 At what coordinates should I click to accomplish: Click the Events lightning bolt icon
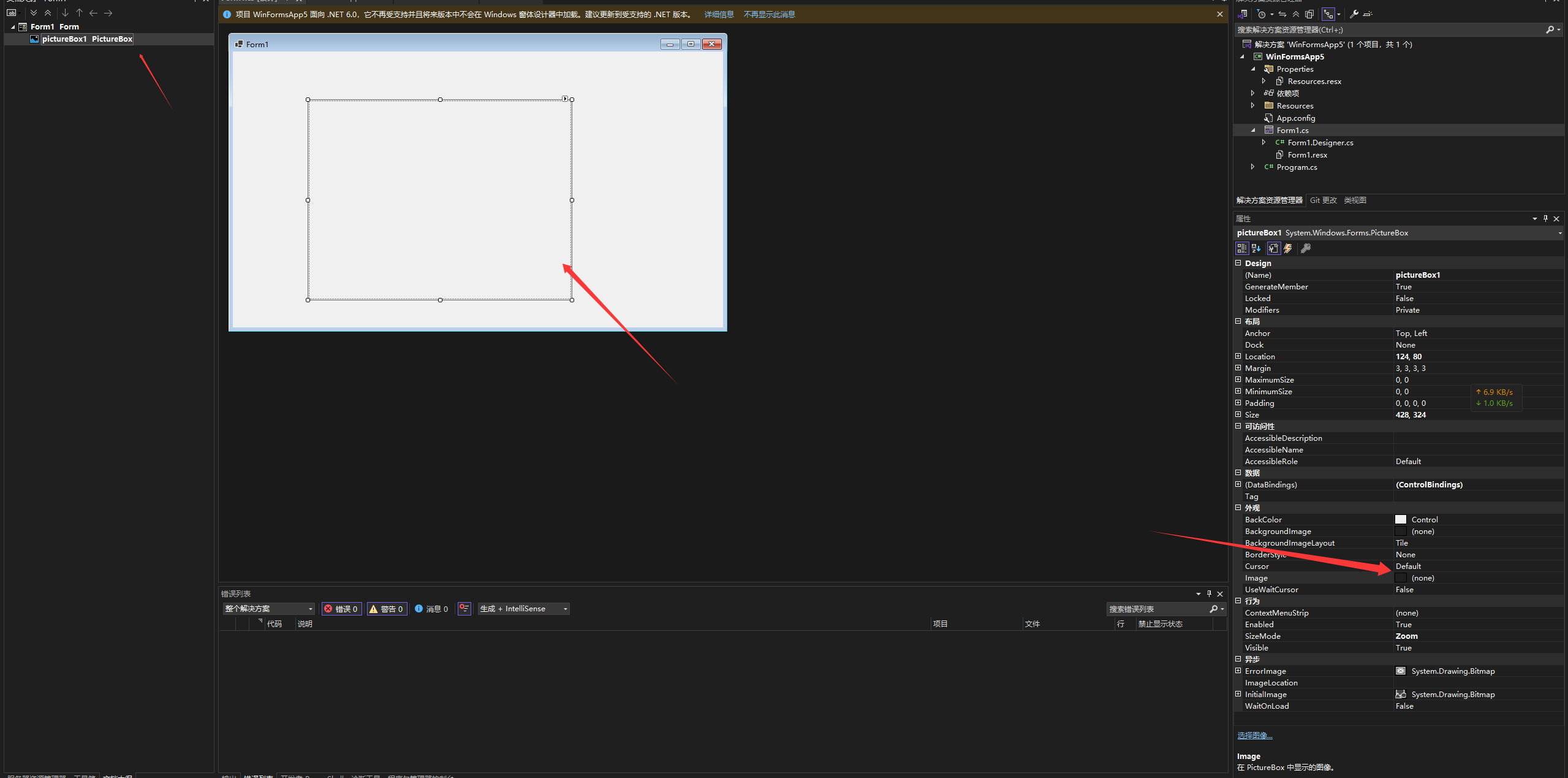pyautogui.click(x=1288, y=248)
